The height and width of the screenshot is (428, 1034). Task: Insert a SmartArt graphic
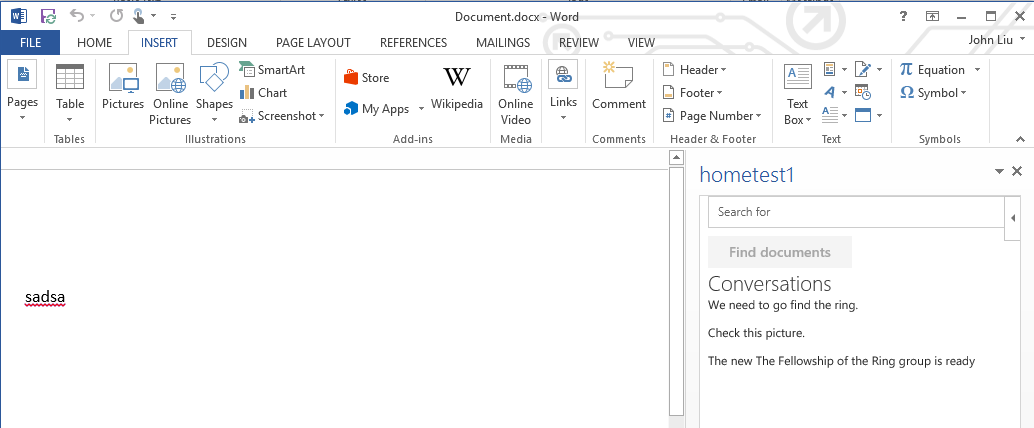(x=272, y=70)
